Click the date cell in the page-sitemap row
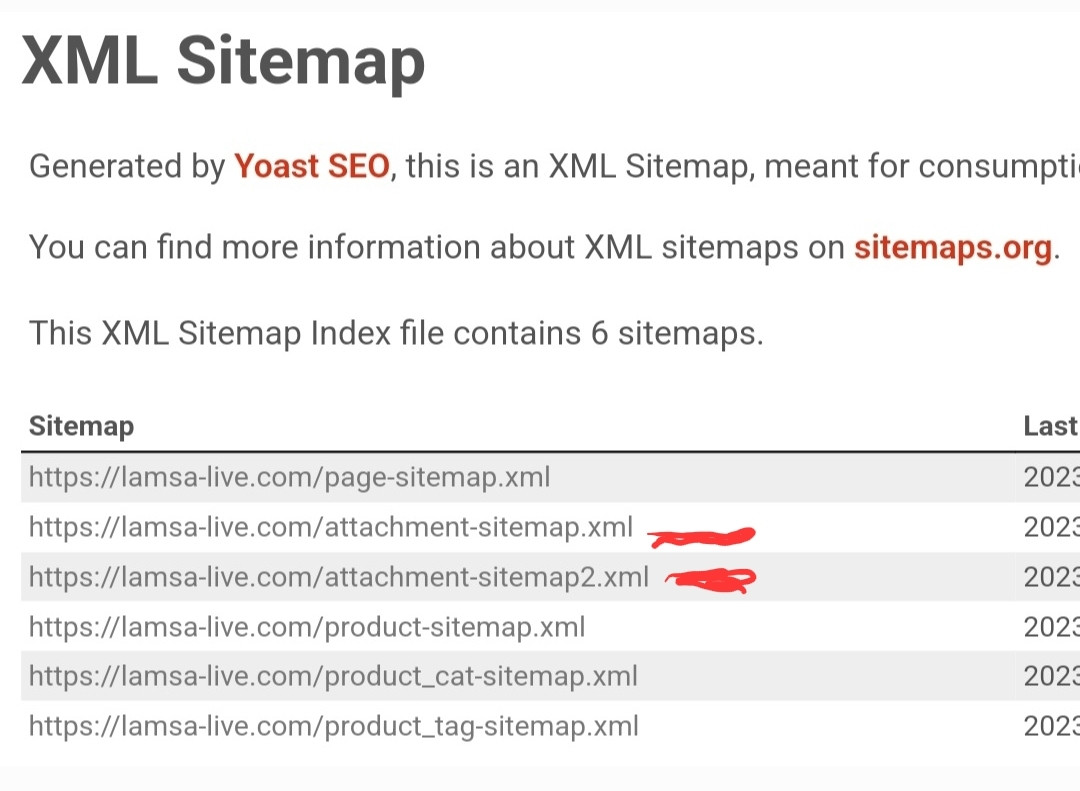The height and width of the screenshot is (791, 1080). point(1051,477)
